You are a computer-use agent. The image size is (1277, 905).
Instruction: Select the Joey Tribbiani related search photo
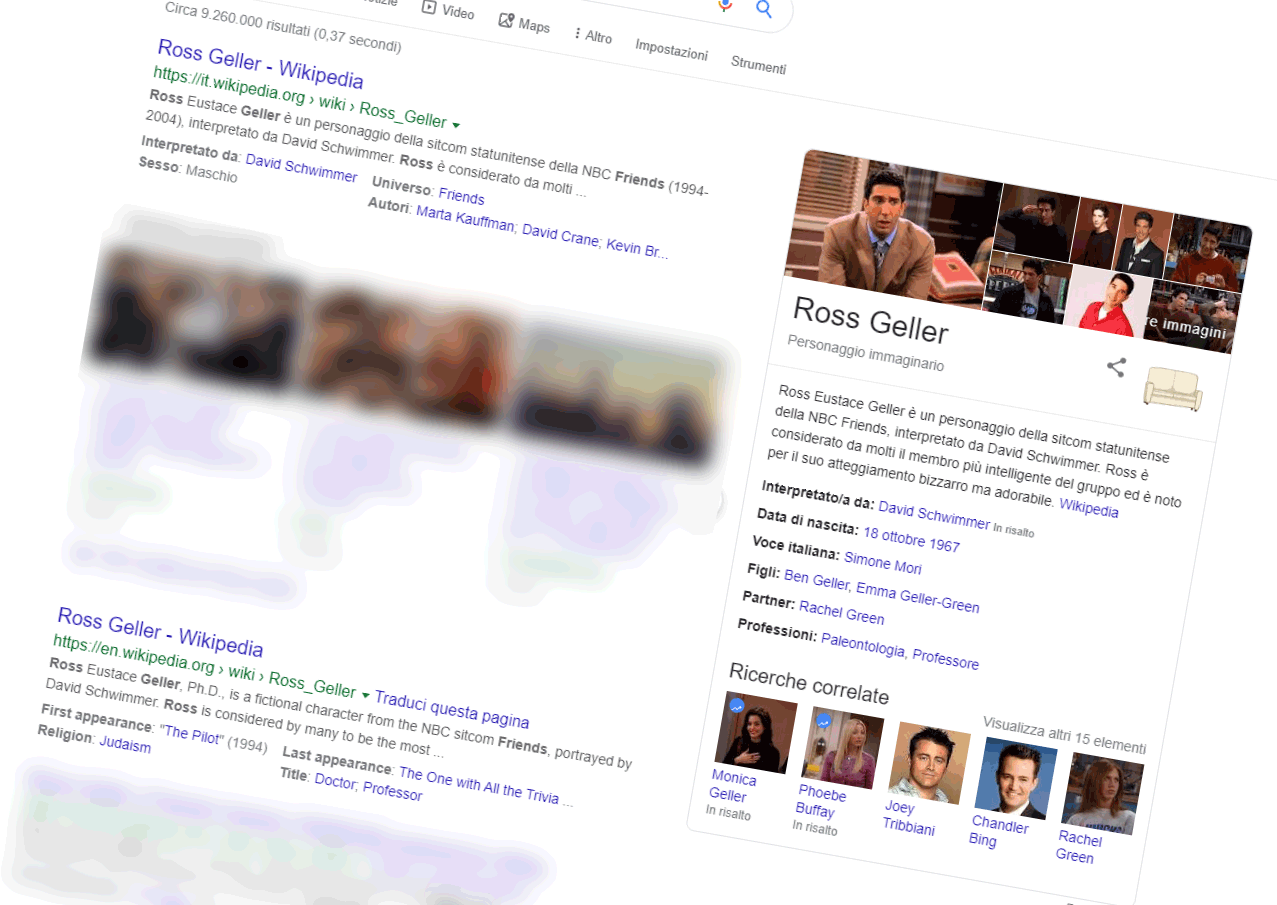(x=928, y=763)
